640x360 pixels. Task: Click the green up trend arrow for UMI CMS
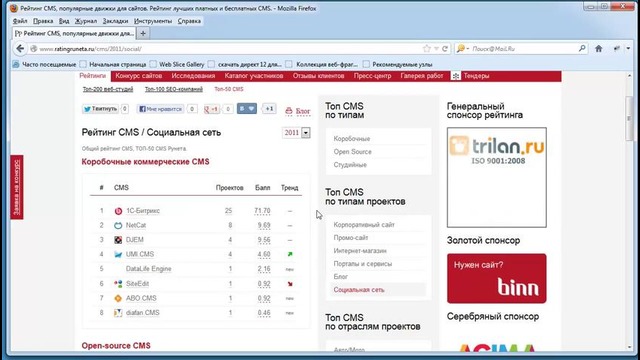point(290,254)
